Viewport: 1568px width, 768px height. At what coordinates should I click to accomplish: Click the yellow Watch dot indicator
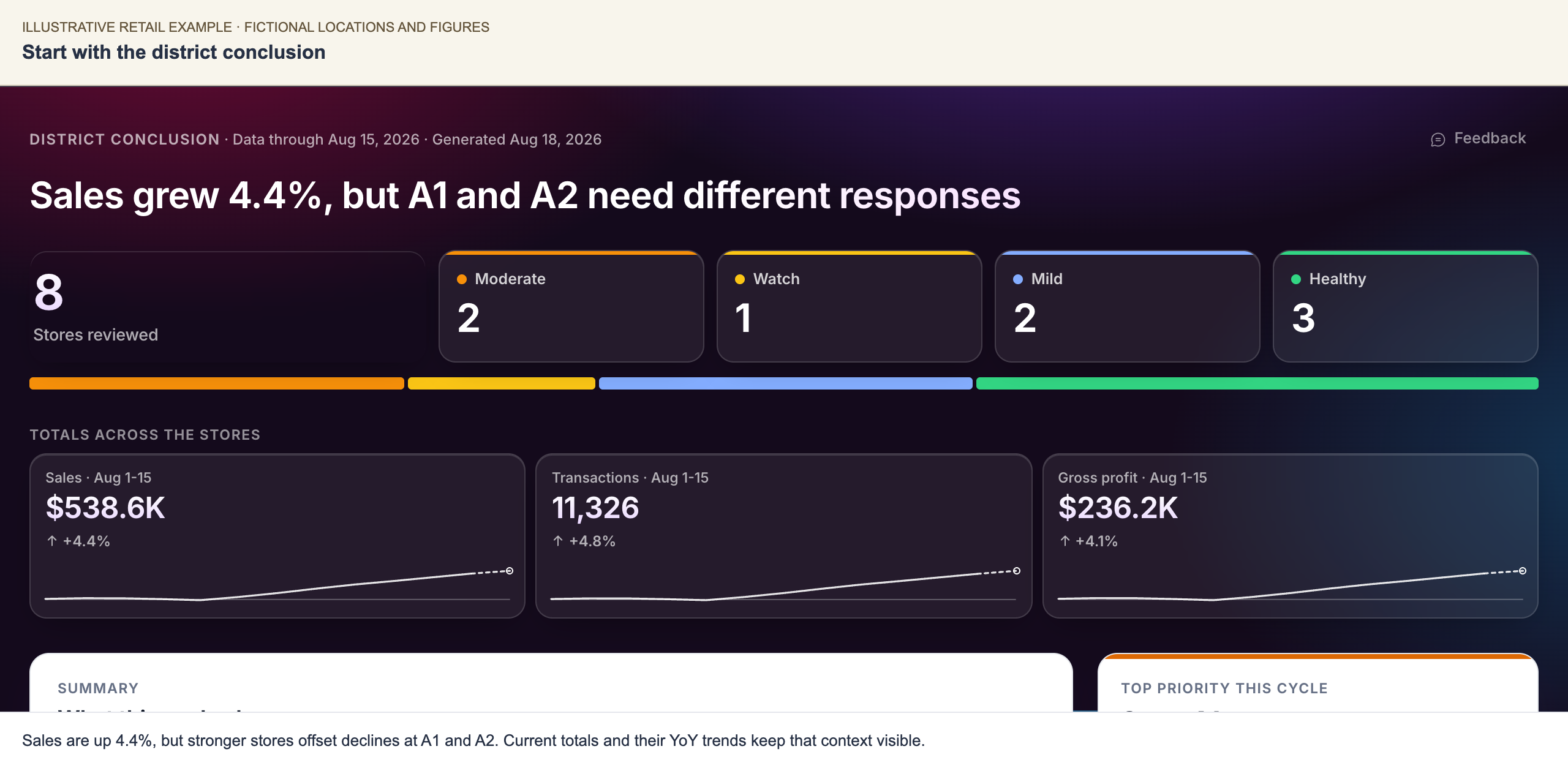(x=740, y=279)
